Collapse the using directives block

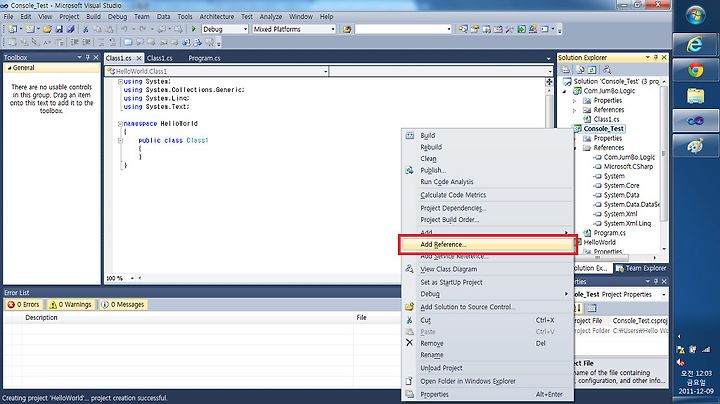click(x=120, y=82)
